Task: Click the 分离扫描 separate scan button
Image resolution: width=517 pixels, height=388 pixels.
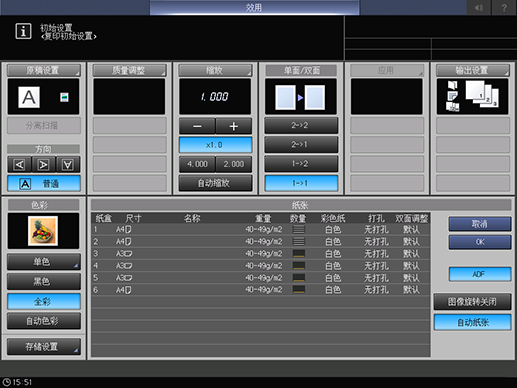Action: point(44,126)
